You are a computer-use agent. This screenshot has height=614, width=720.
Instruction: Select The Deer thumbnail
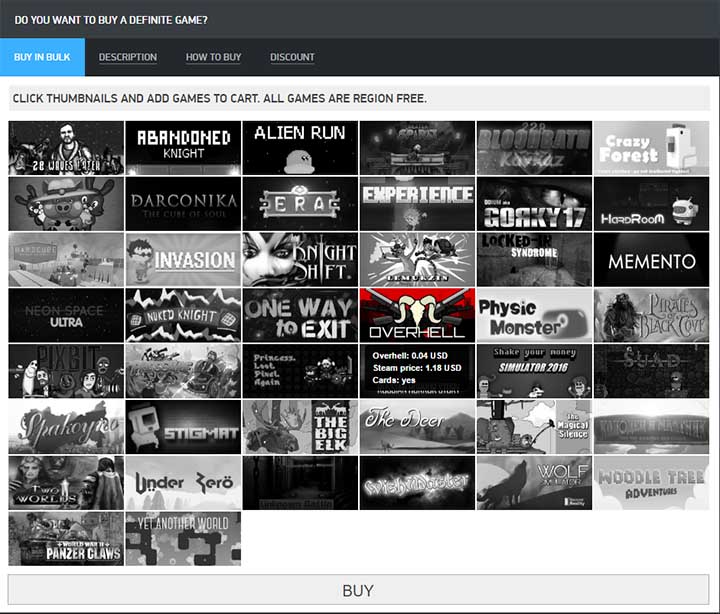417,427
